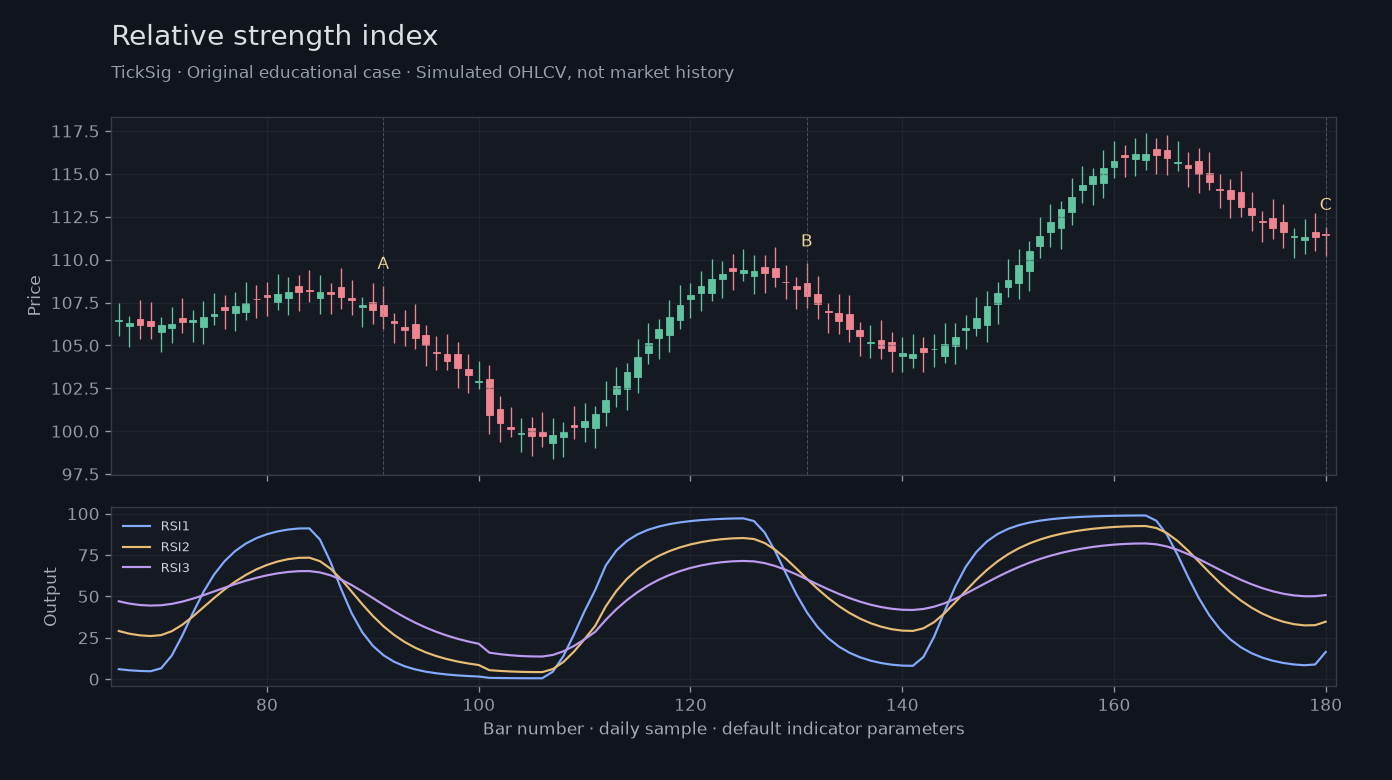Image resolution: width=1392 pixels, height=780 pixels.
Task: Click the 97.5 price axis tick label
Action: 80,474
